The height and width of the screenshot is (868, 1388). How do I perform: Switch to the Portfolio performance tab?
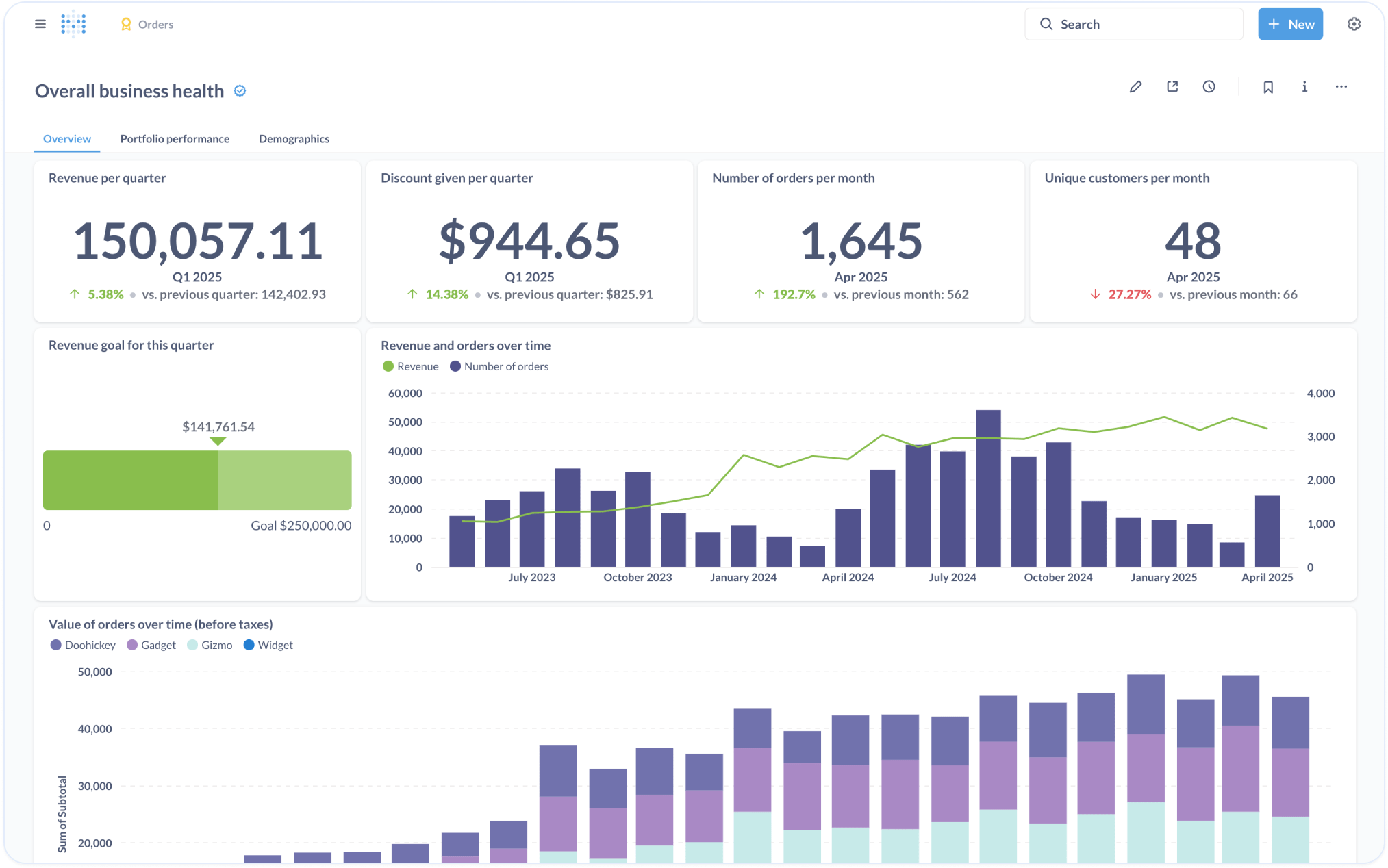tap(175, 138)
